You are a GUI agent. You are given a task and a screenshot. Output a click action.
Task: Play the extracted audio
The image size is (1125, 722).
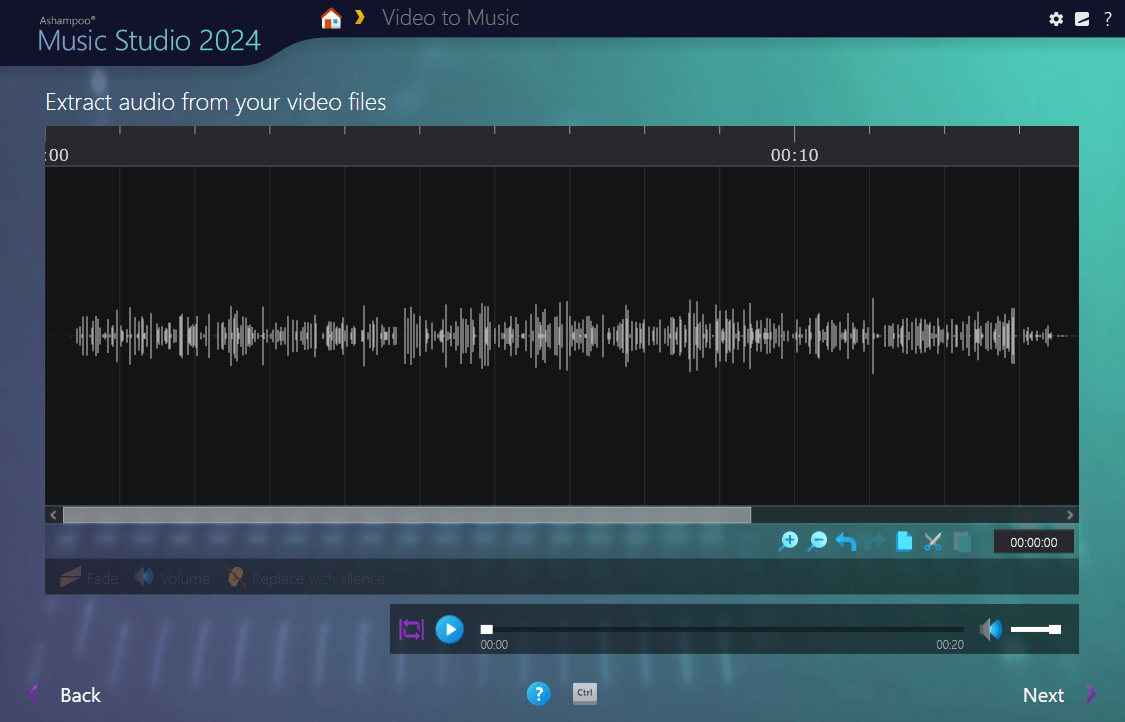click(x=450, y=629)
